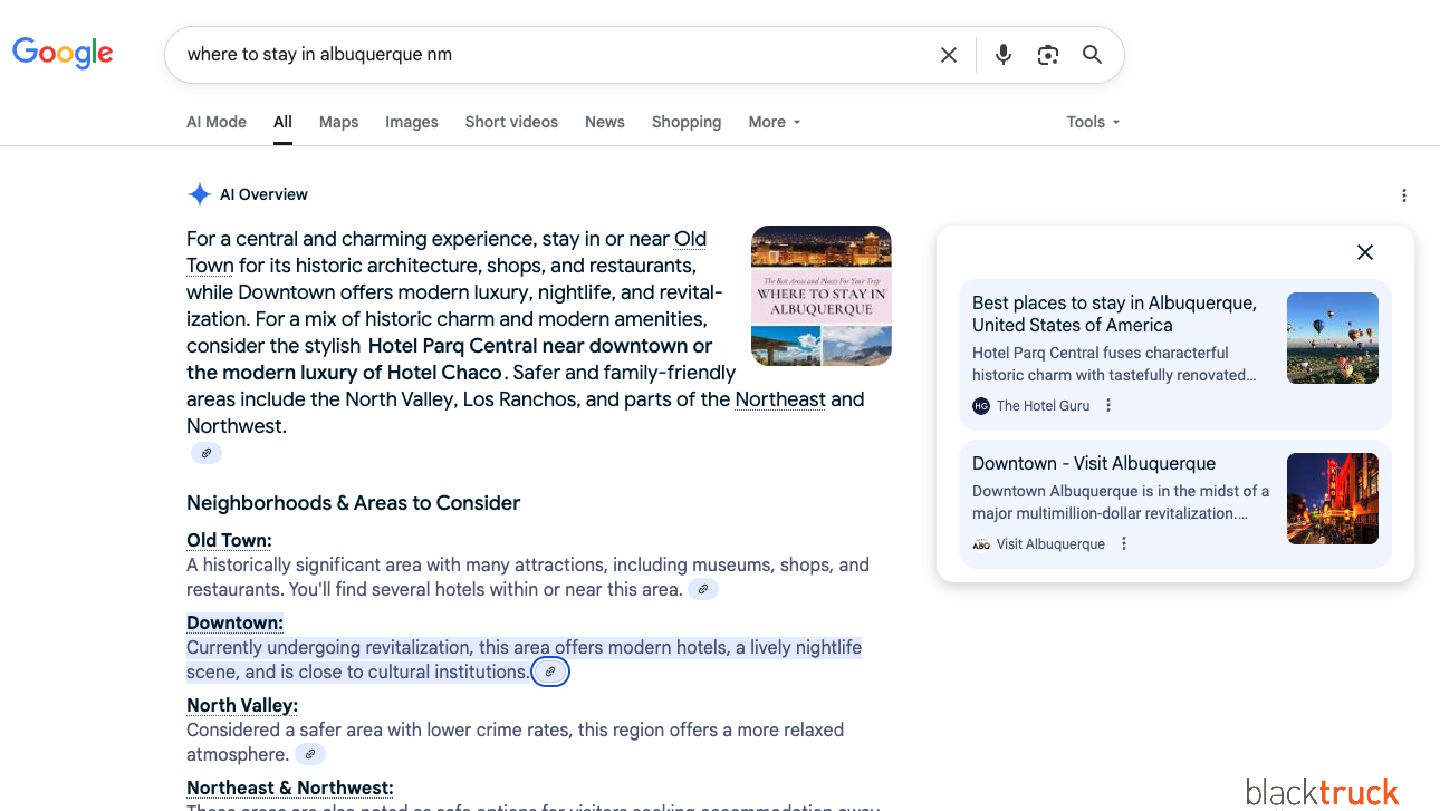
Task: Switch to Short videos tab
Action: (x=511, y=122)
